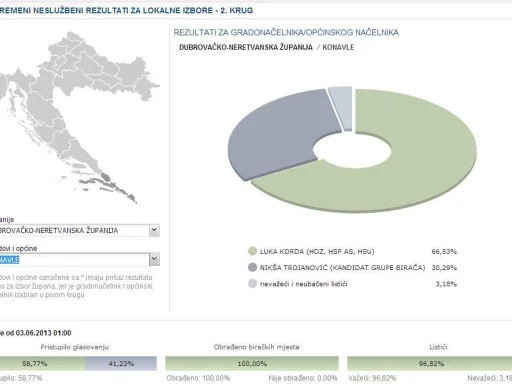Click the 30,29% result value
The image size is (512, 384).
(x=444, y=268)
